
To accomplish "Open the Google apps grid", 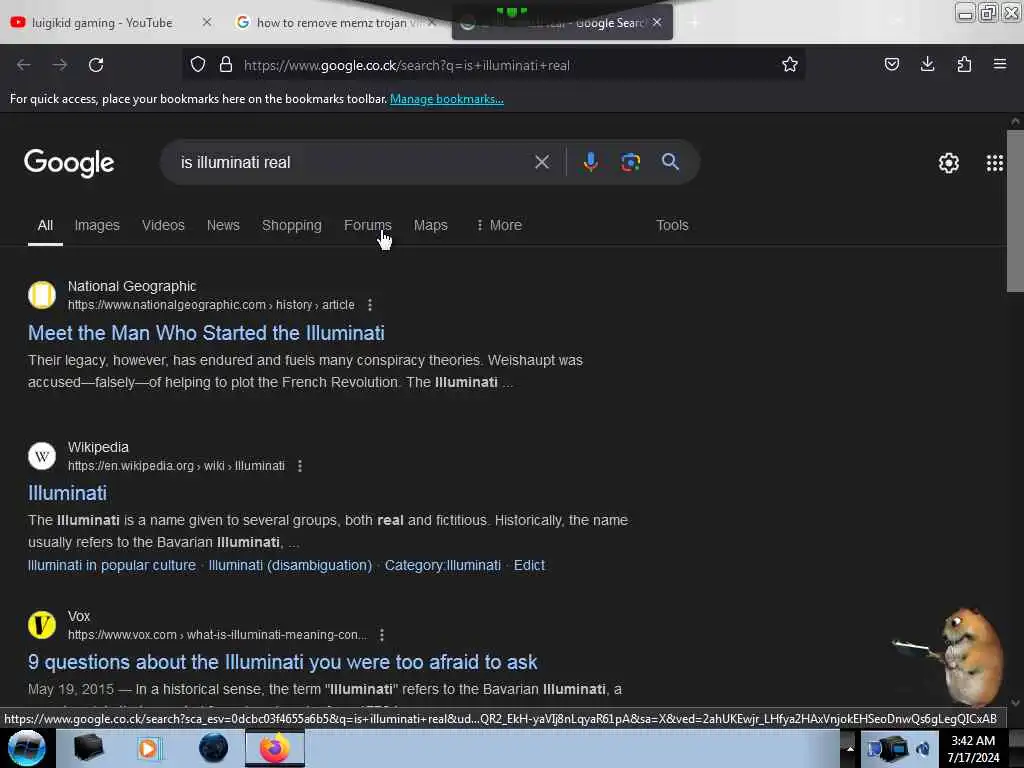I will tap(995, 163).
